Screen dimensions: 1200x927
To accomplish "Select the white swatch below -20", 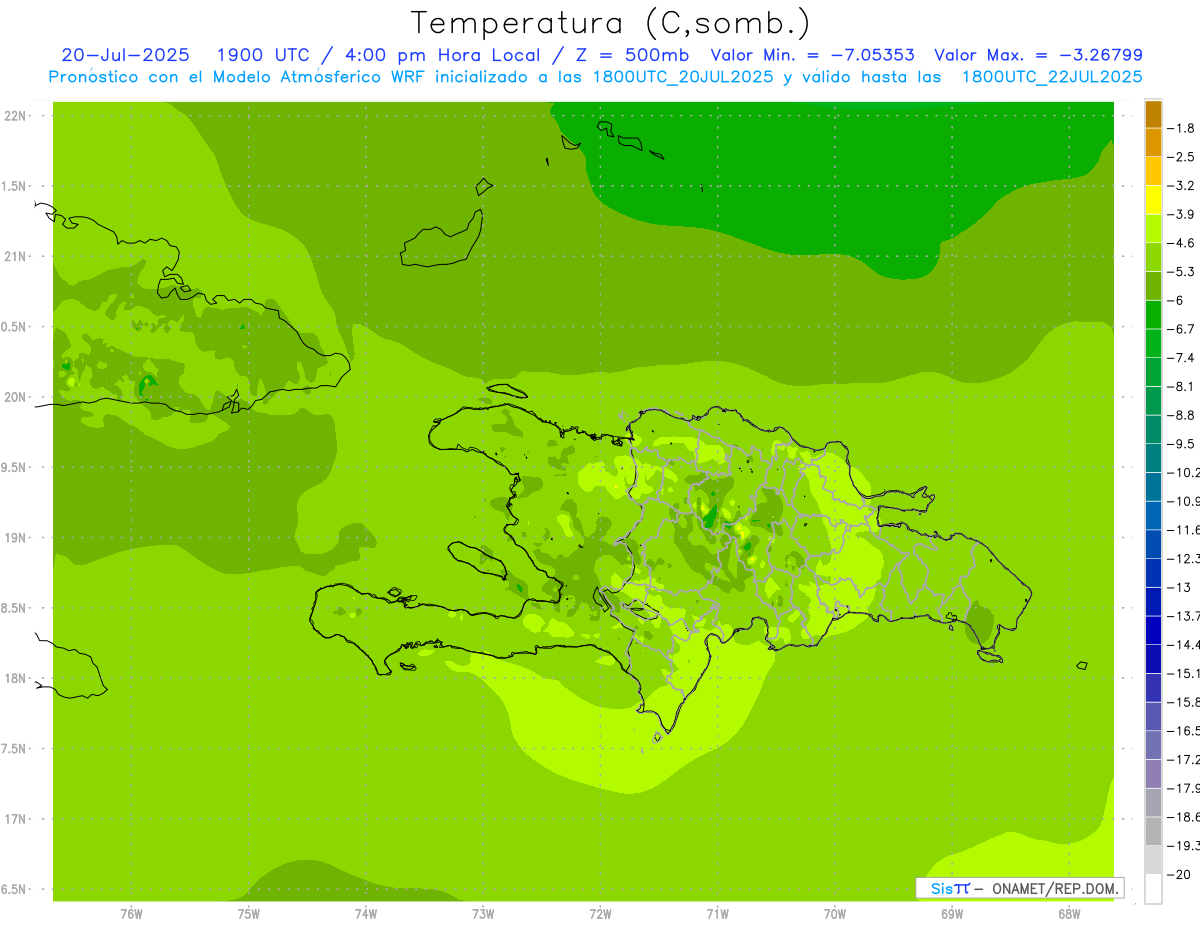I will (1153, 889).
